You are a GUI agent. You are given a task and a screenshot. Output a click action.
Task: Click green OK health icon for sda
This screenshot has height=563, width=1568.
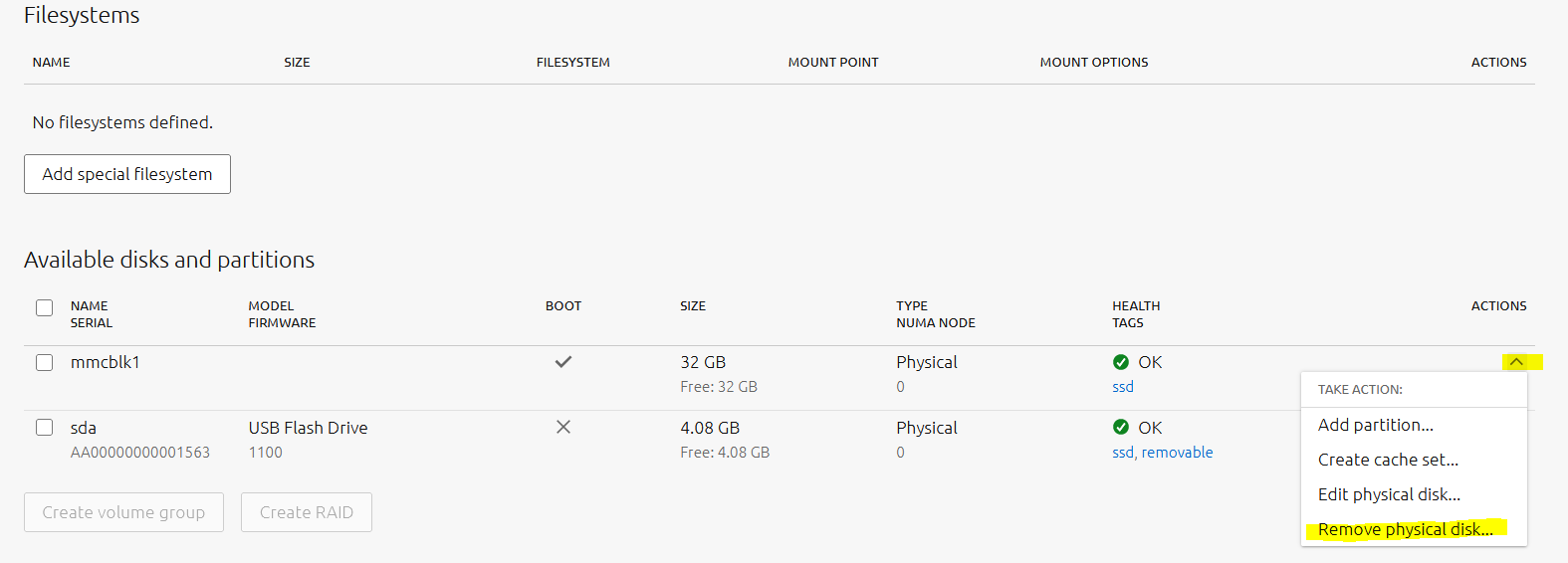tap(1121, 427)
